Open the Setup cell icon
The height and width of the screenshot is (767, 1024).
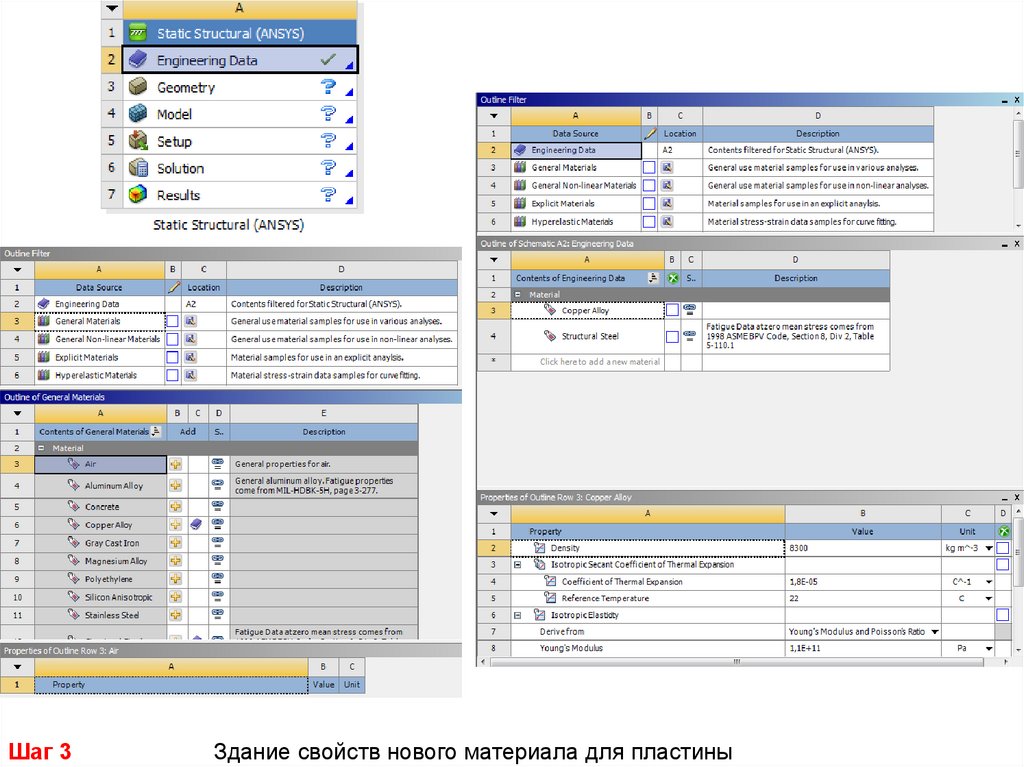coord(138,141)
